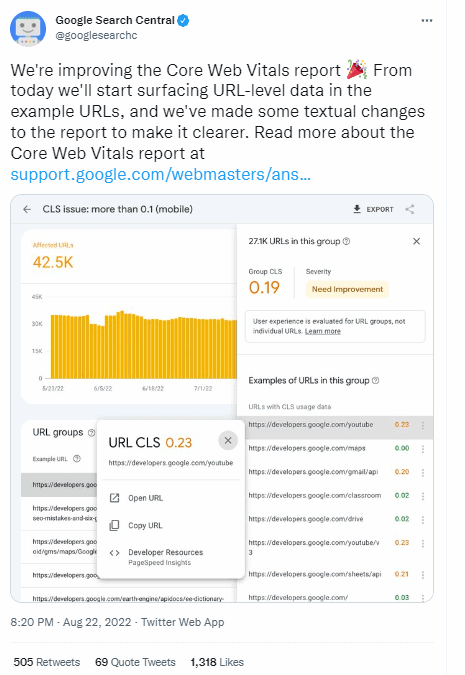Screen dimensions: 465x675
Task: Close the 27.1K URLs group panel
Action: (x=416, y=241)
